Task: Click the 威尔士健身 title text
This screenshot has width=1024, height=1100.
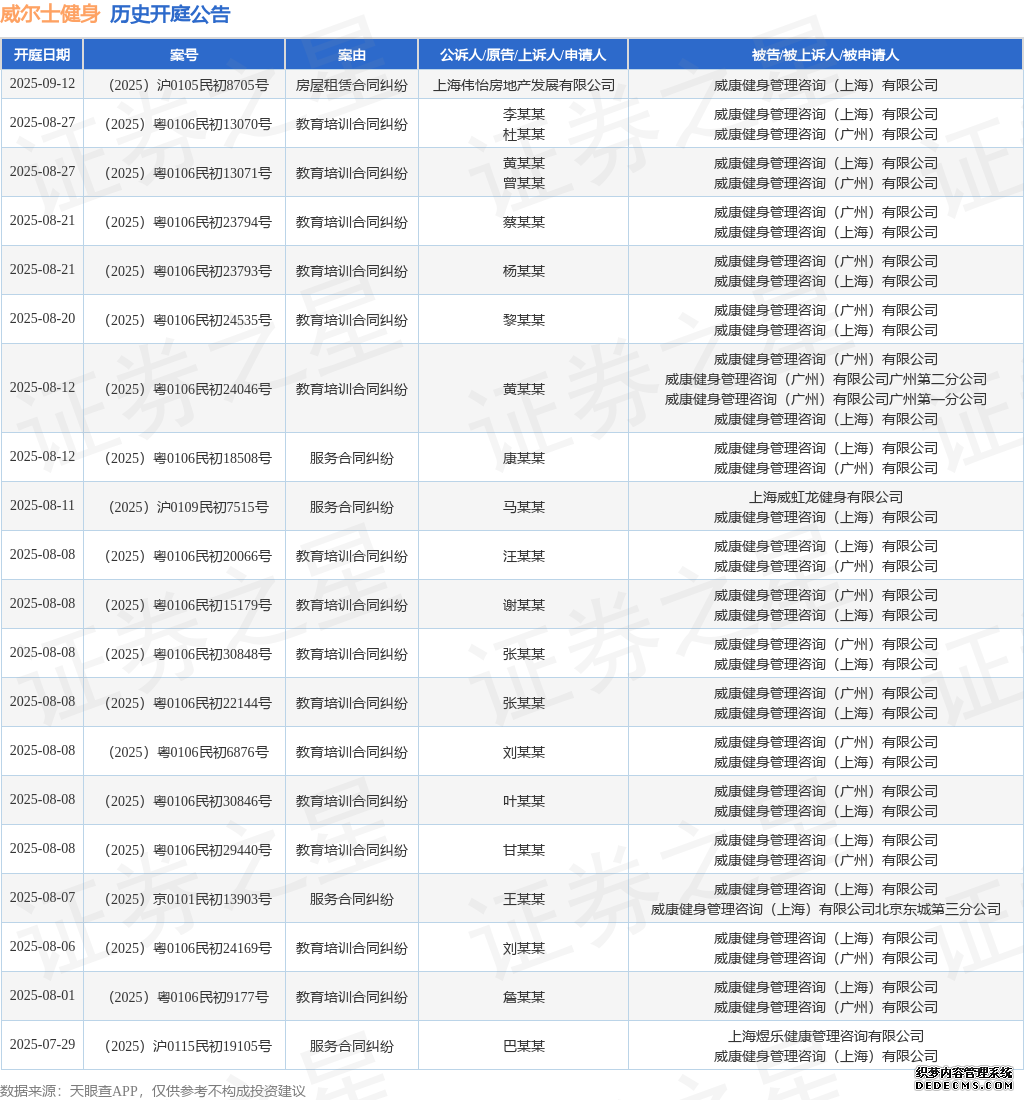Action: click(50, 14)
